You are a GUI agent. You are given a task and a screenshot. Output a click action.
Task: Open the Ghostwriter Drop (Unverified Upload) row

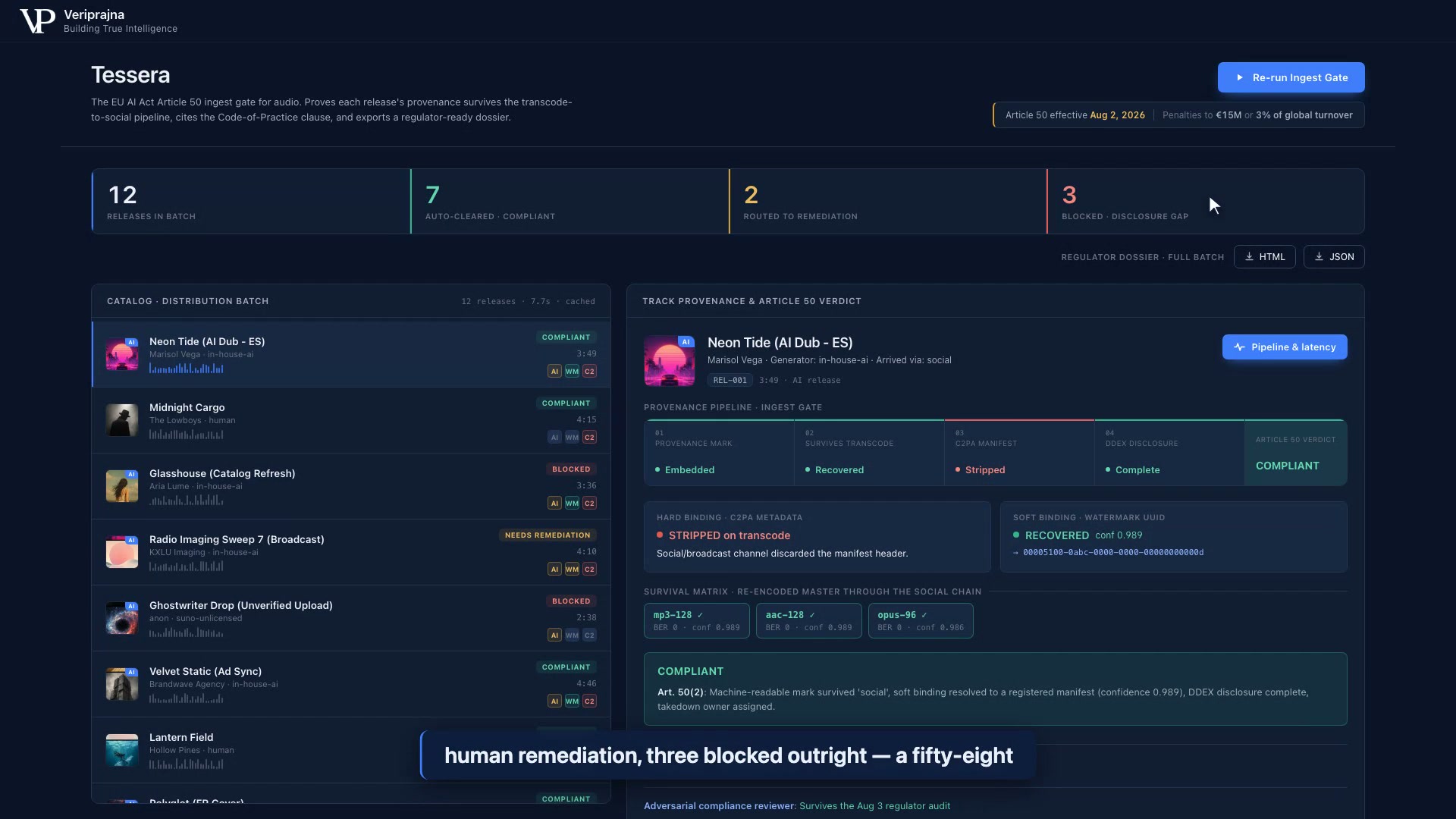coord(351,618)
